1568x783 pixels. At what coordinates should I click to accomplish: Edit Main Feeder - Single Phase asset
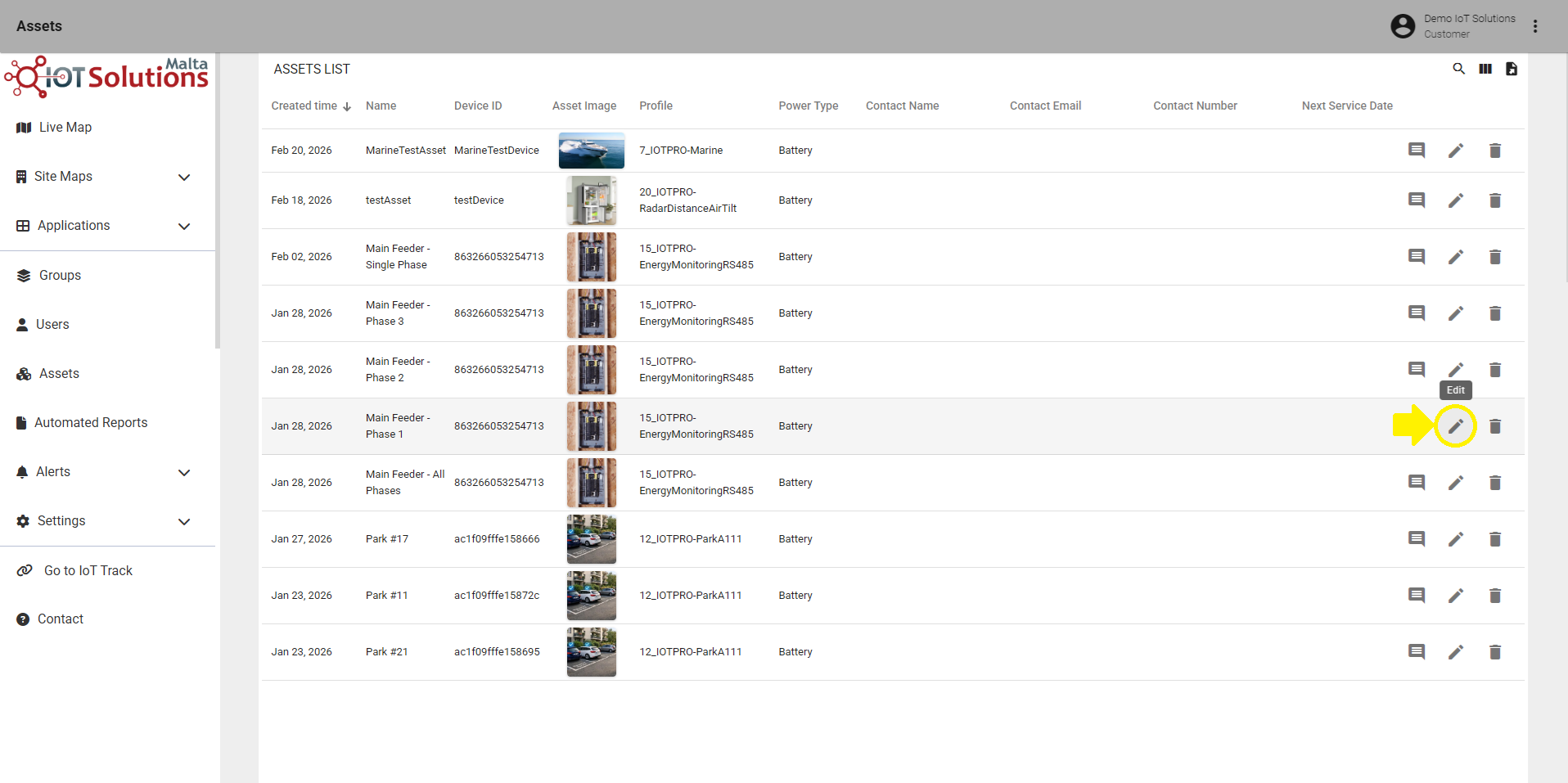1456,257
